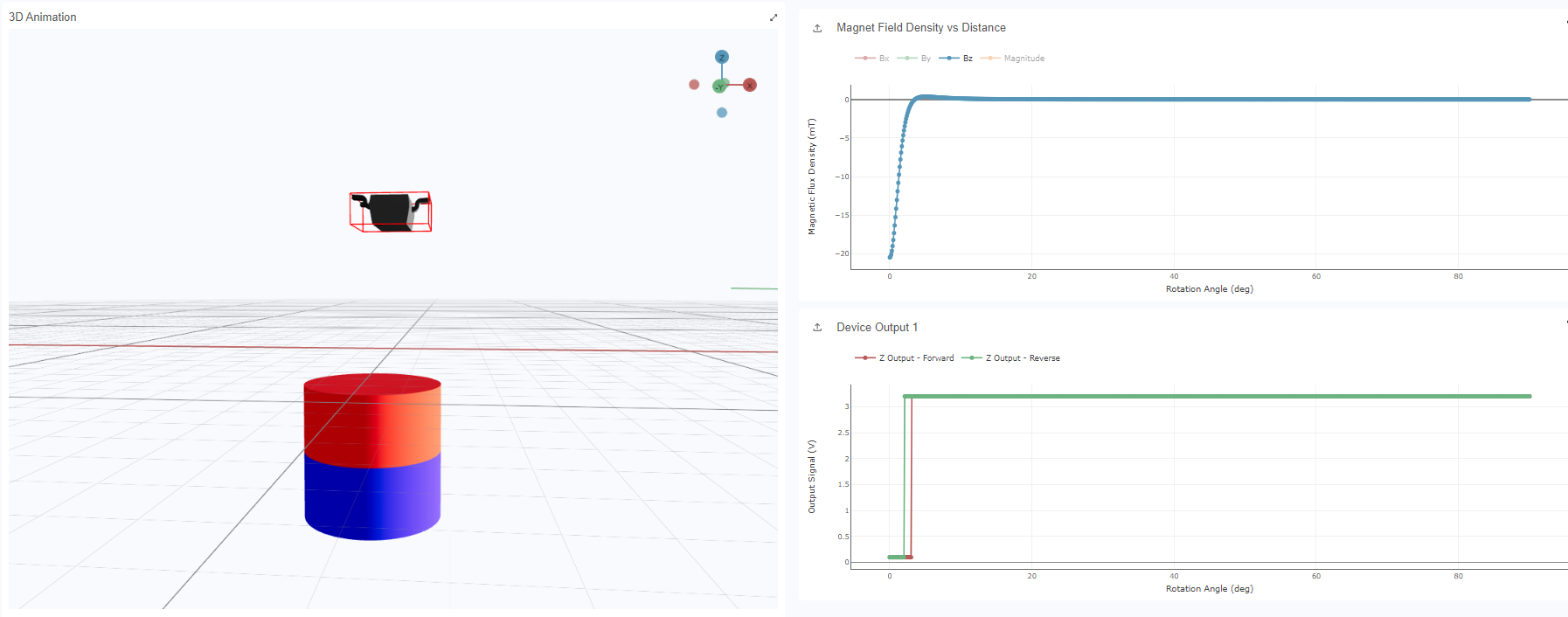Expand the 3D Animation panel to fullscreen
This screenshot has width=1568, height=617.
pyautogui.click(x=773, y=17)
